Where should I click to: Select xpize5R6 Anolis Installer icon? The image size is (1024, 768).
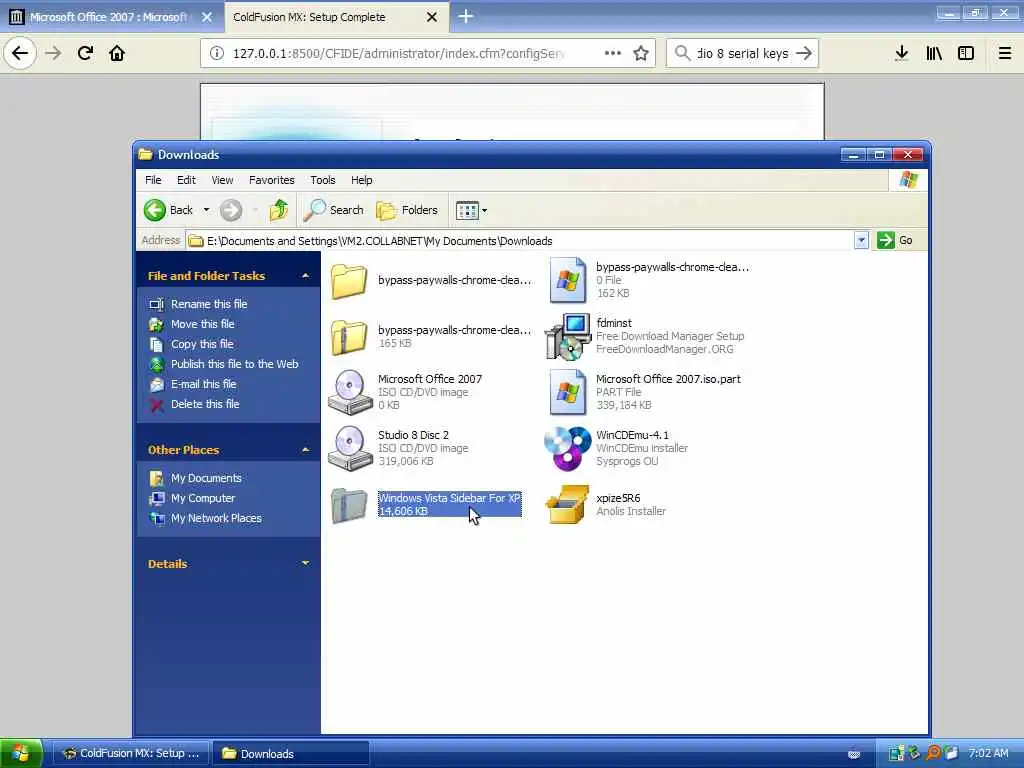point(568,504)
